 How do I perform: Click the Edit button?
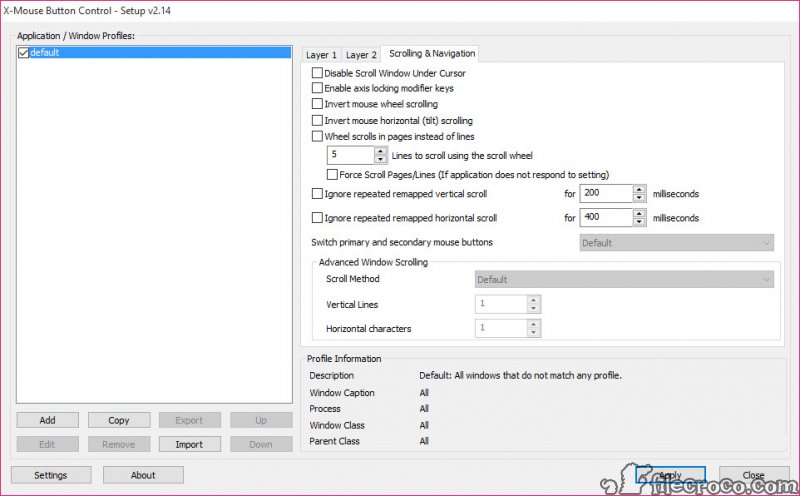pos(47,444)
